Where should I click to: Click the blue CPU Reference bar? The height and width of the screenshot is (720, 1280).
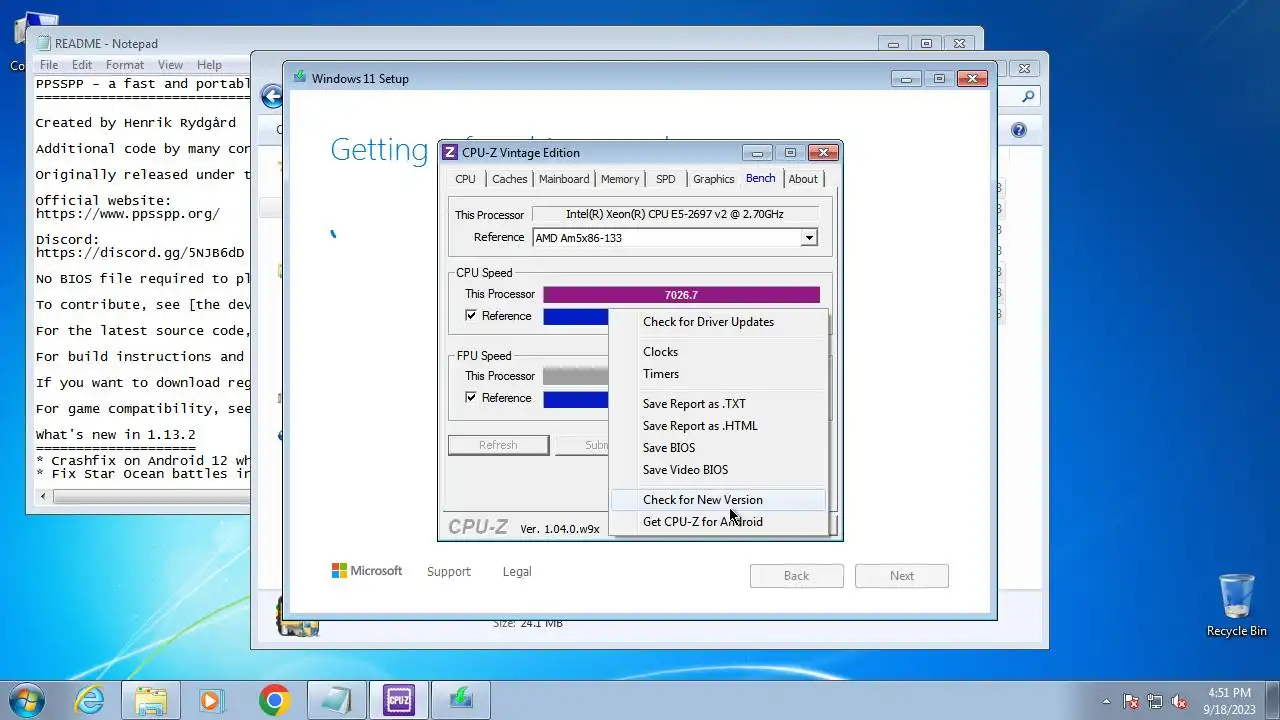[x=576, y=317]
